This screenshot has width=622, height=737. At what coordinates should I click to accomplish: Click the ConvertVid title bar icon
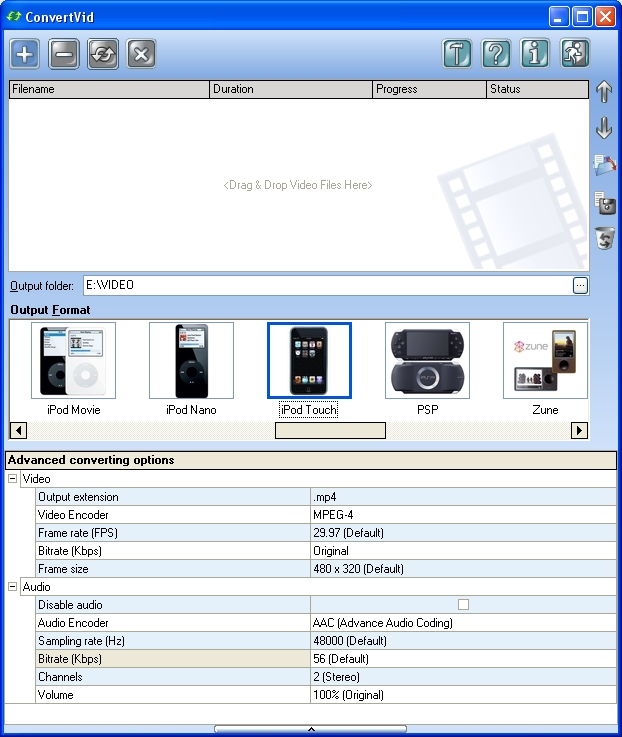point(14,16)
